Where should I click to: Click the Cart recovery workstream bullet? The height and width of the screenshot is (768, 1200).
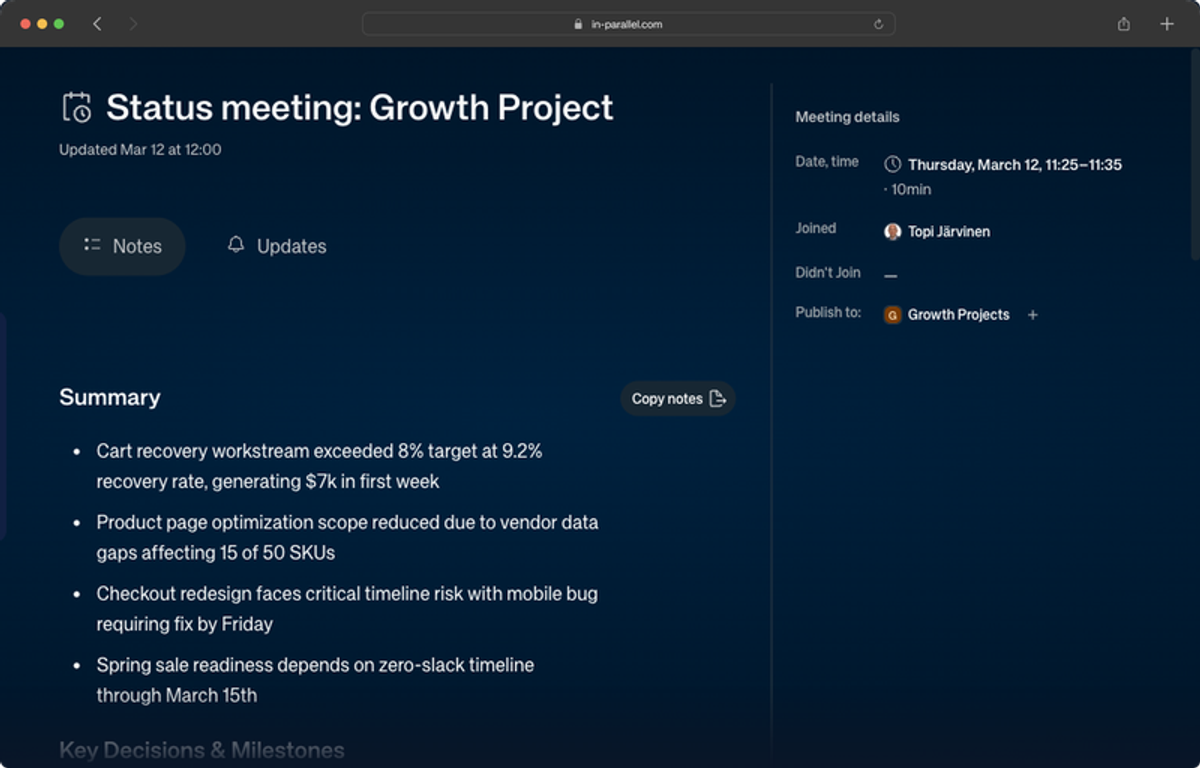[x=319, y=466]
